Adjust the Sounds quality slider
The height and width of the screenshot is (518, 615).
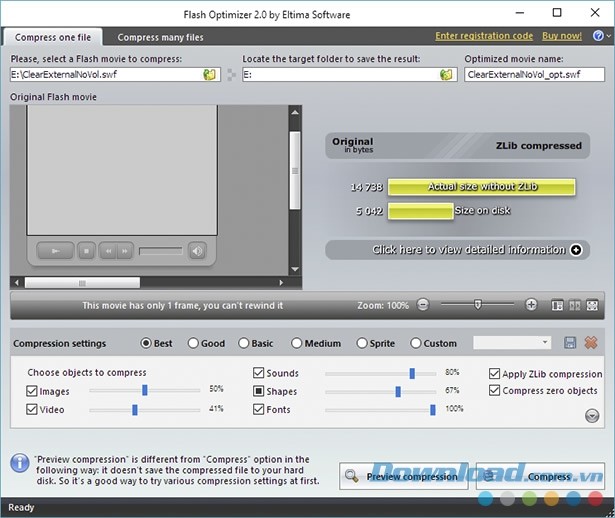pos(412,373)
